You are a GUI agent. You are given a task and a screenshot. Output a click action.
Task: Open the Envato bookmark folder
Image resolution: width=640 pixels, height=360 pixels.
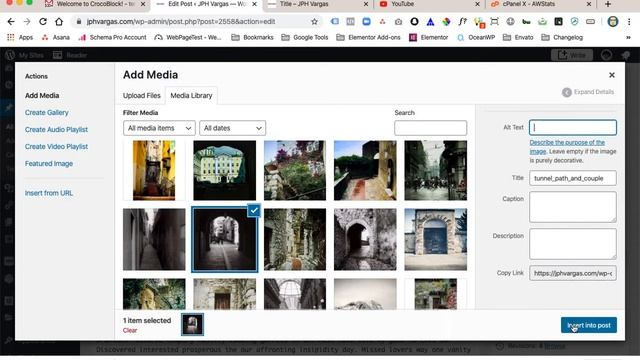point(518,38)
